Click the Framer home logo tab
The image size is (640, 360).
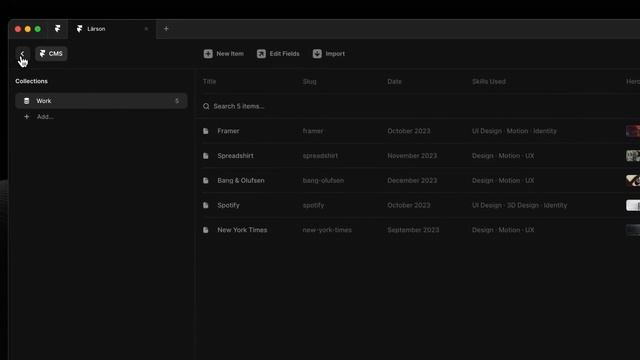click(58, 29)
